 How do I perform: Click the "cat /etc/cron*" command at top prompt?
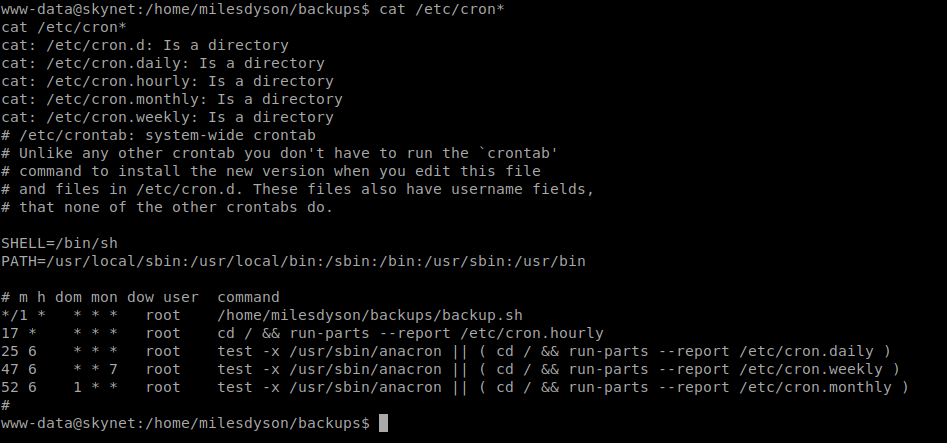point(441,10)
